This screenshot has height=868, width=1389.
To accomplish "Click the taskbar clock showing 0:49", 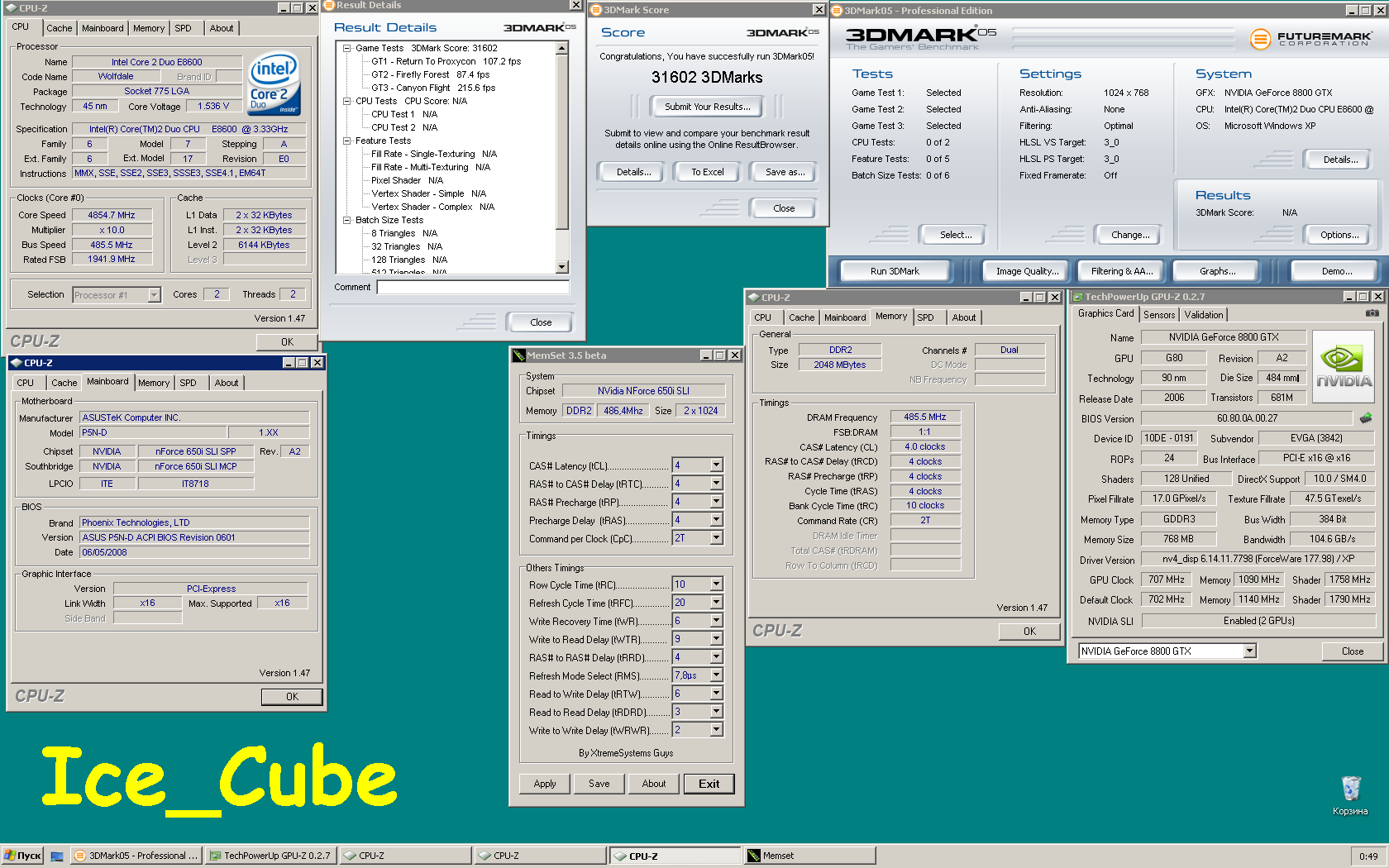I will [x=1368, y=856].
